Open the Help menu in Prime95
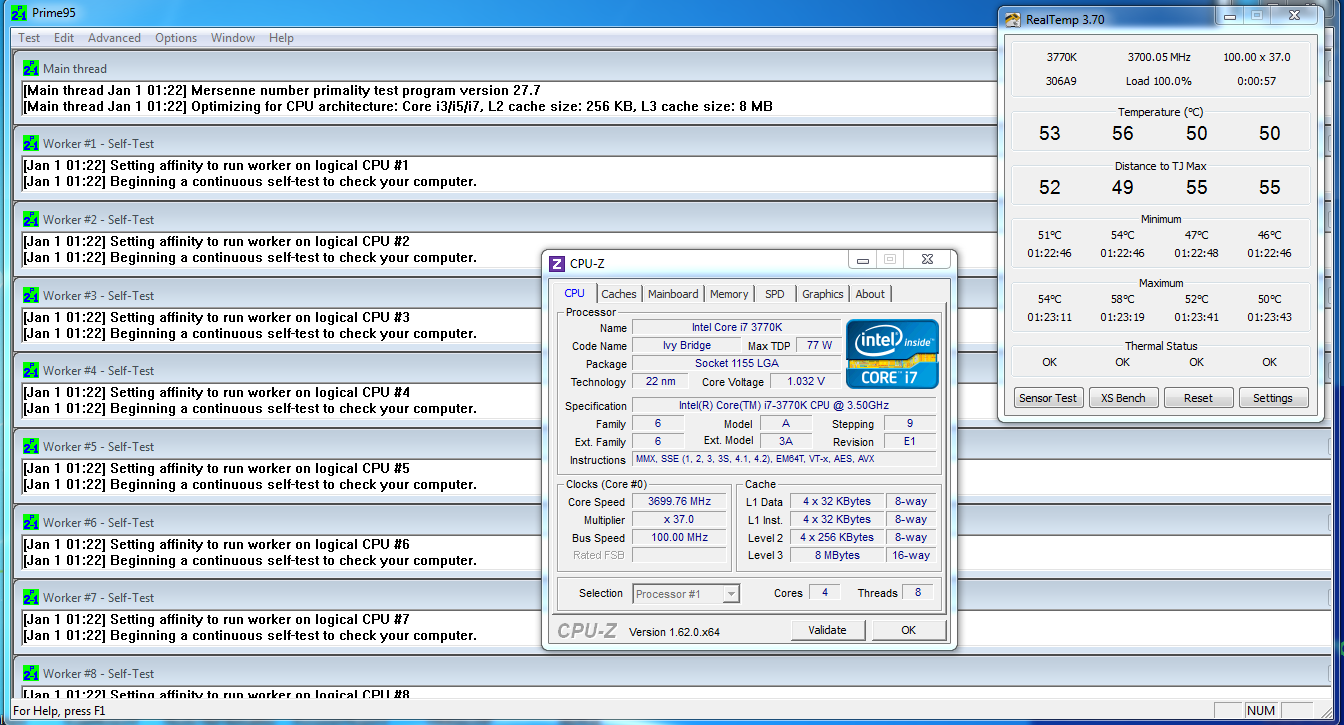 282,38
